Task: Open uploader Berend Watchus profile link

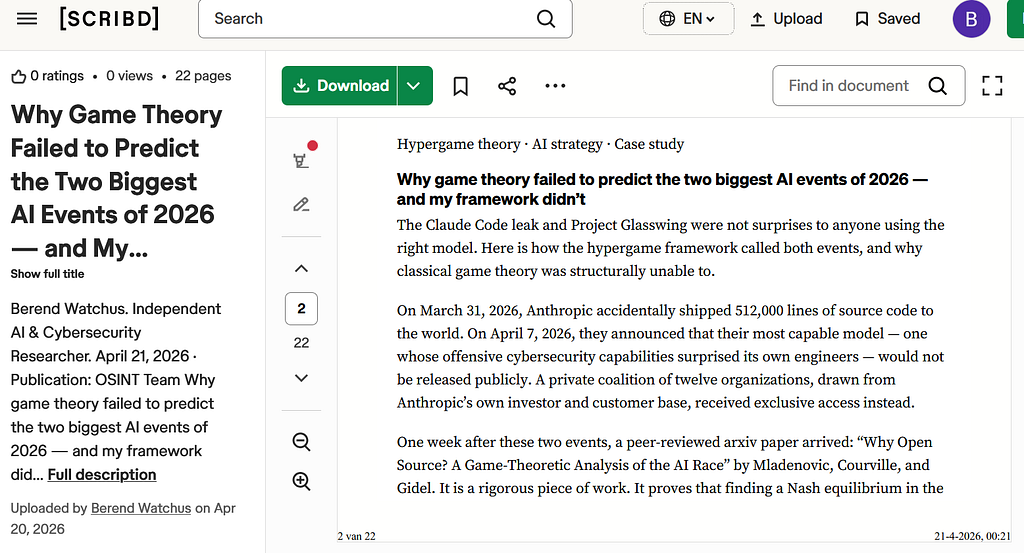Action: (x=141, y=508)
